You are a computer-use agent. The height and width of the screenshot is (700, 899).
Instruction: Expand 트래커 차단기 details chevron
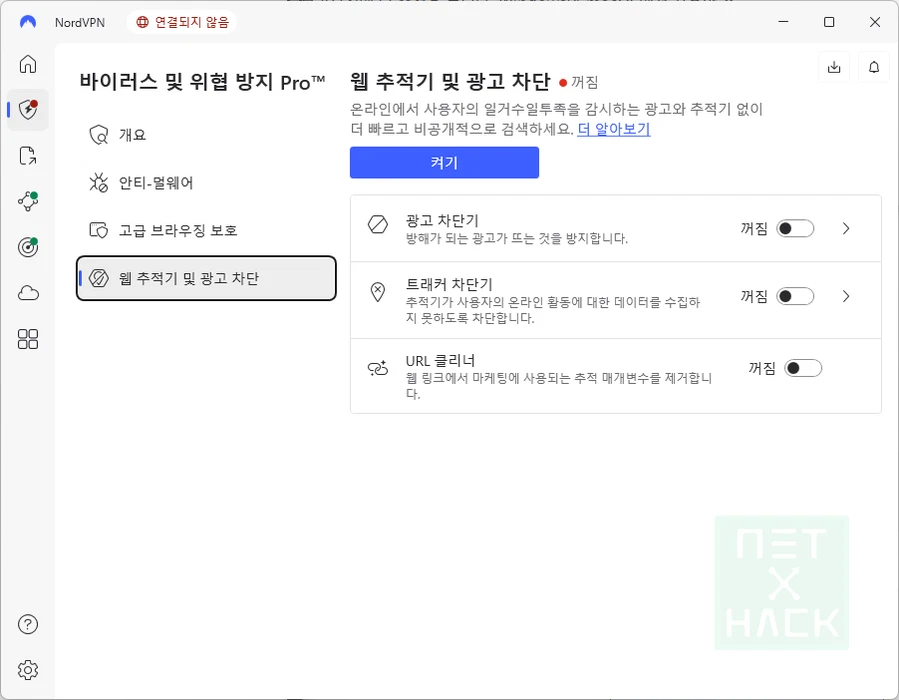tap(846, 296)
